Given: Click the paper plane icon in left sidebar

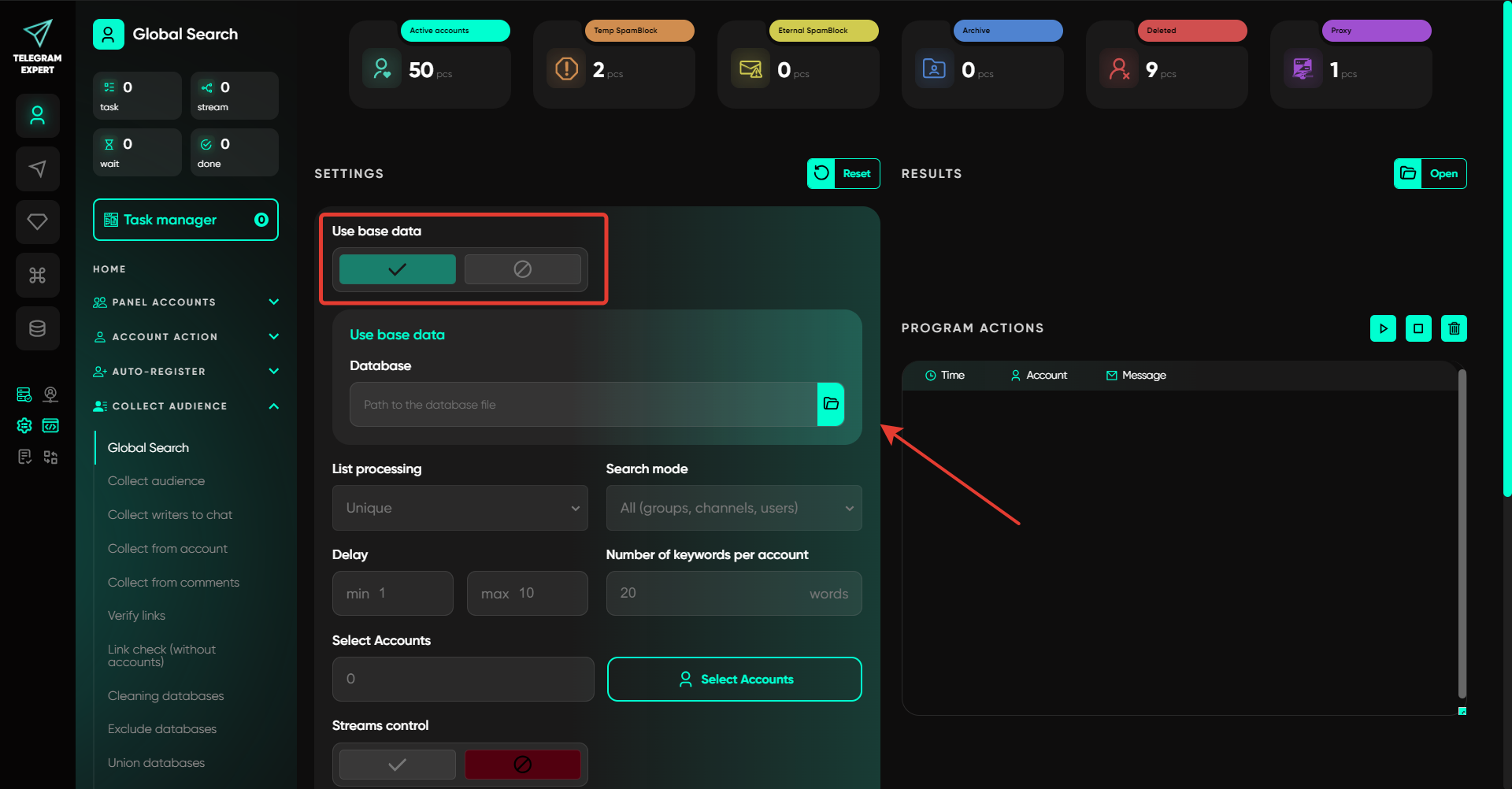Looking at the screenshot, I should pos(37,169).
